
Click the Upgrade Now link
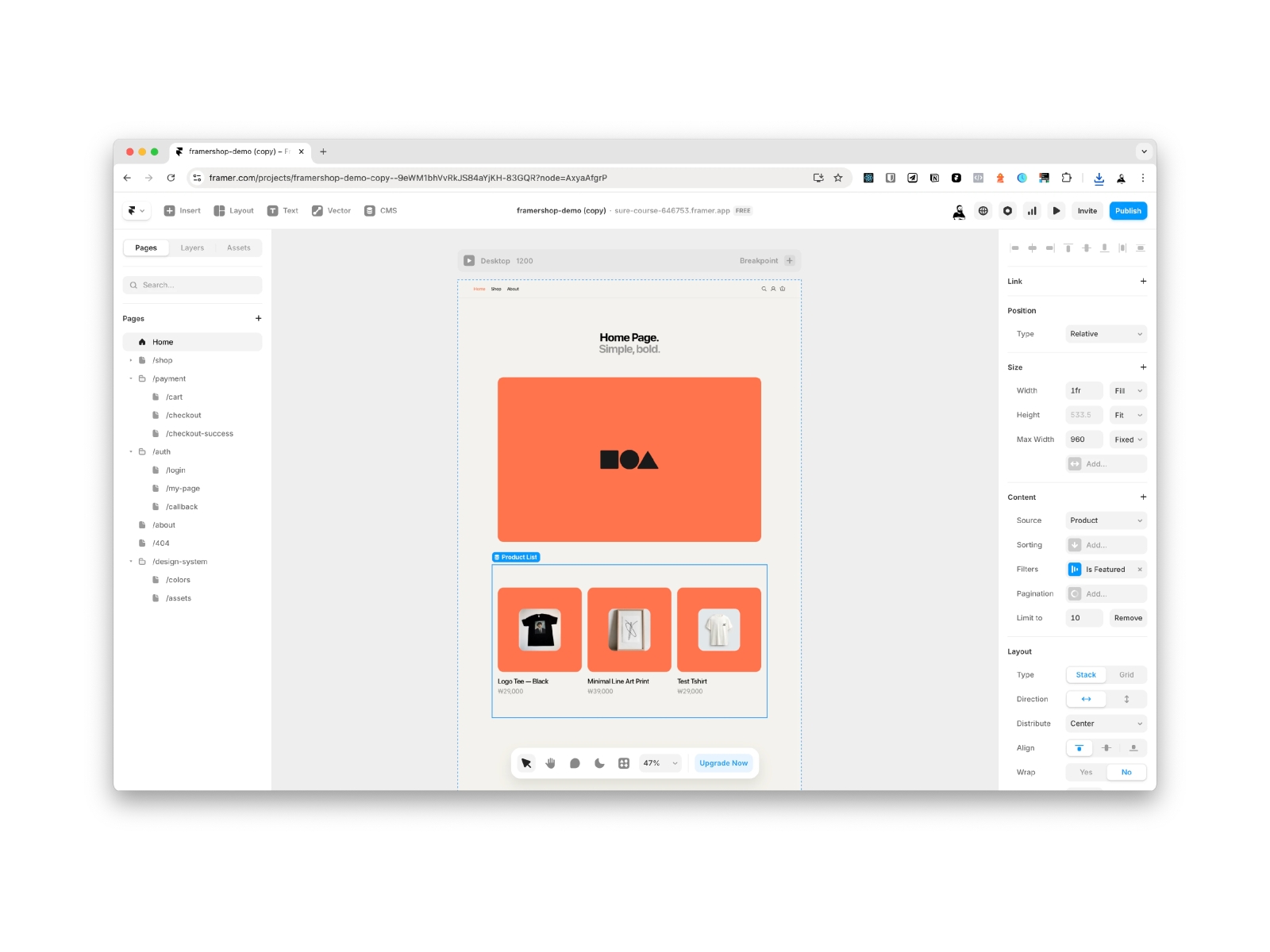[x=722, y=762]
